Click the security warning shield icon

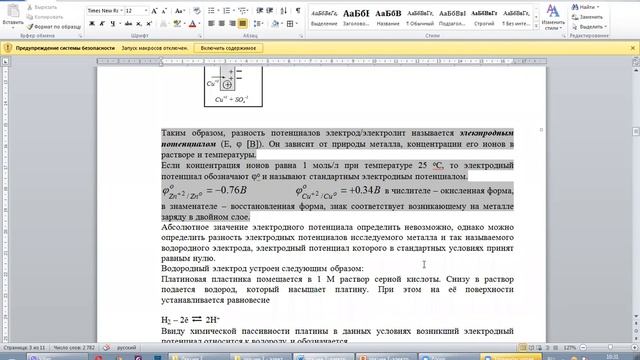point(7,48)
